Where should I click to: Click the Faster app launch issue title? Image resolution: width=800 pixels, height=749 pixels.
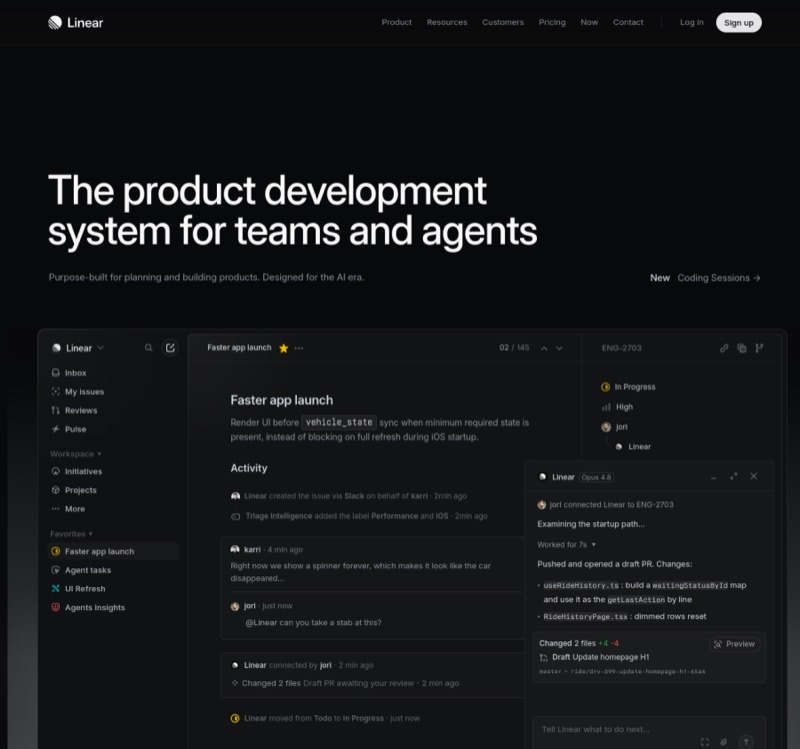282,400
